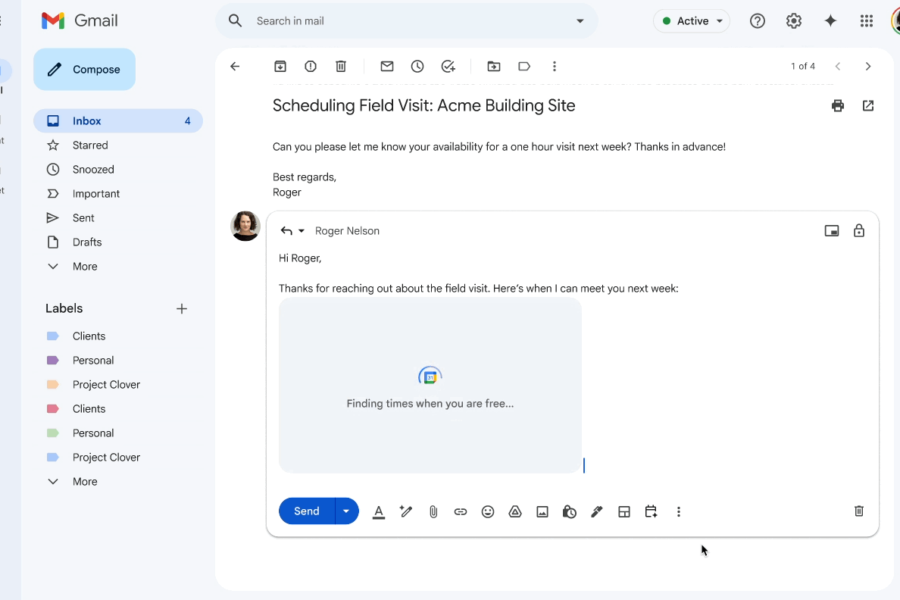Insert an emoji into the reply
The image size is (900, 600).
[488, 511]
